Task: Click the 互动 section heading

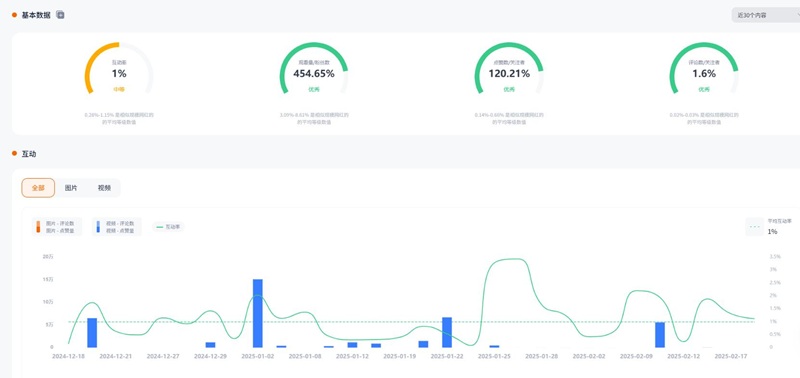Action: click(x=29, y=154)
